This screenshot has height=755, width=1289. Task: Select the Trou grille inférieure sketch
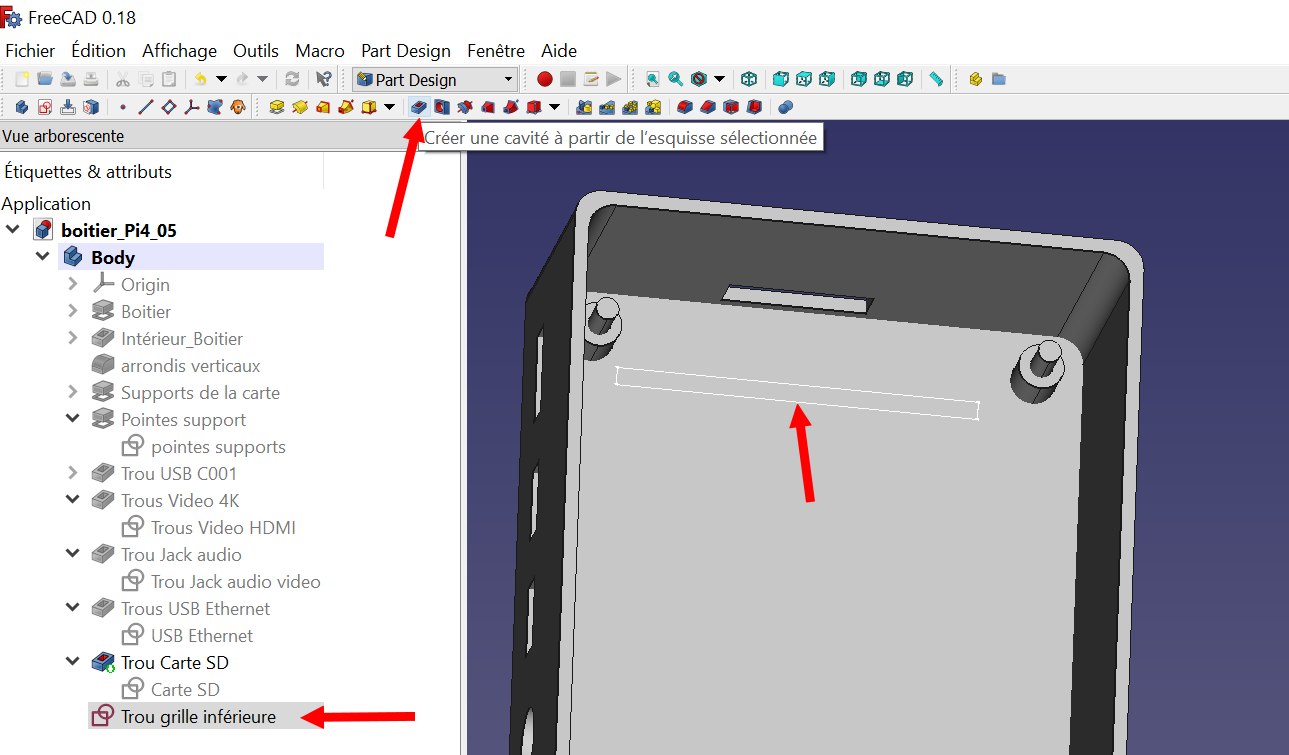tap(198, 716)
